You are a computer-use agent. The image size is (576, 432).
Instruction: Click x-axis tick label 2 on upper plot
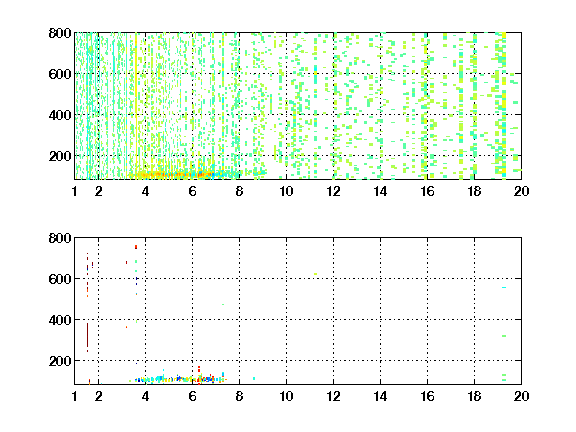point(98,191)
